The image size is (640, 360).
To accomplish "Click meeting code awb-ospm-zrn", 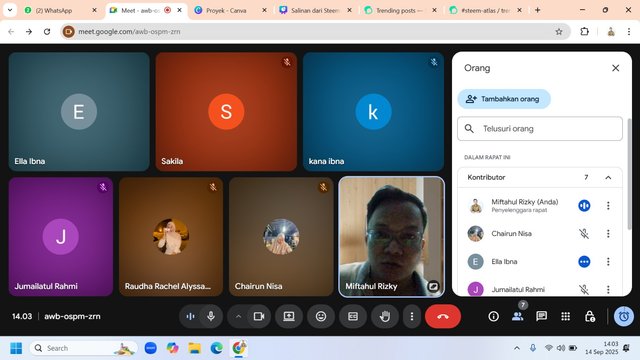I will 72,316.
